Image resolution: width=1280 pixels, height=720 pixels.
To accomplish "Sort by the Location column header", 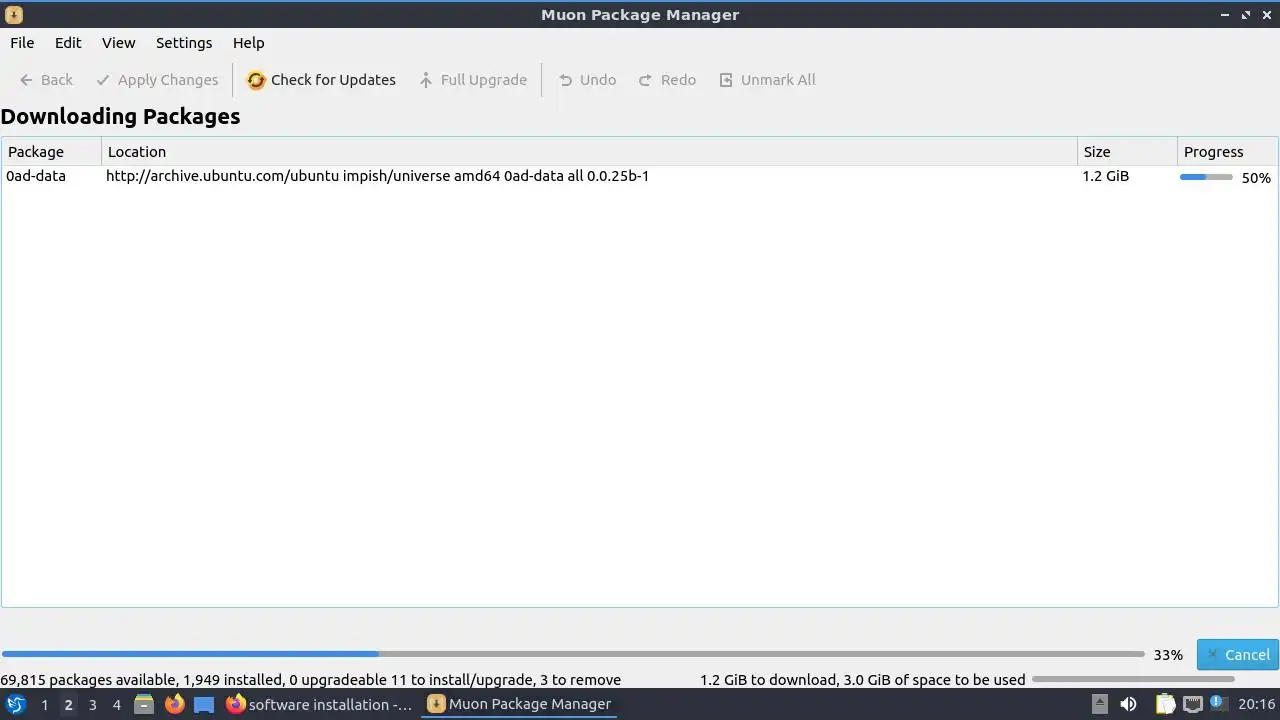I will point(589,152).
